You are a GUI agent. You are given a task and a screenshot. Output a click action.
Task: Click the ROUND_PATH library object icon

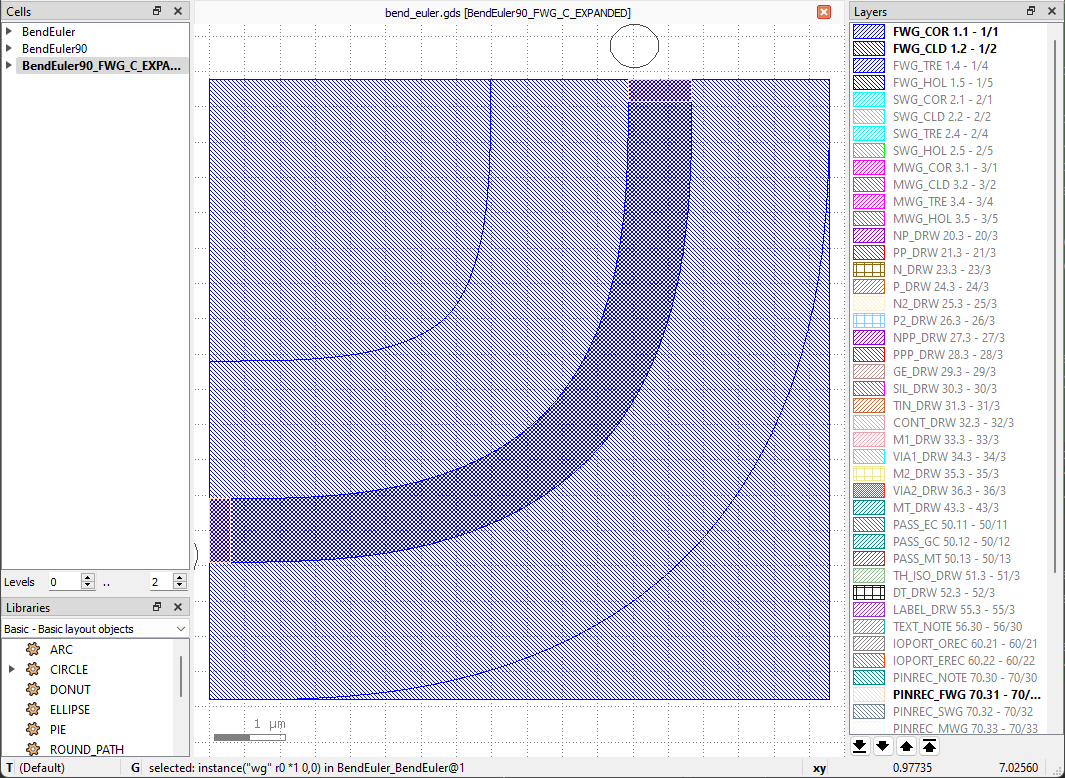tap(33, 749)
